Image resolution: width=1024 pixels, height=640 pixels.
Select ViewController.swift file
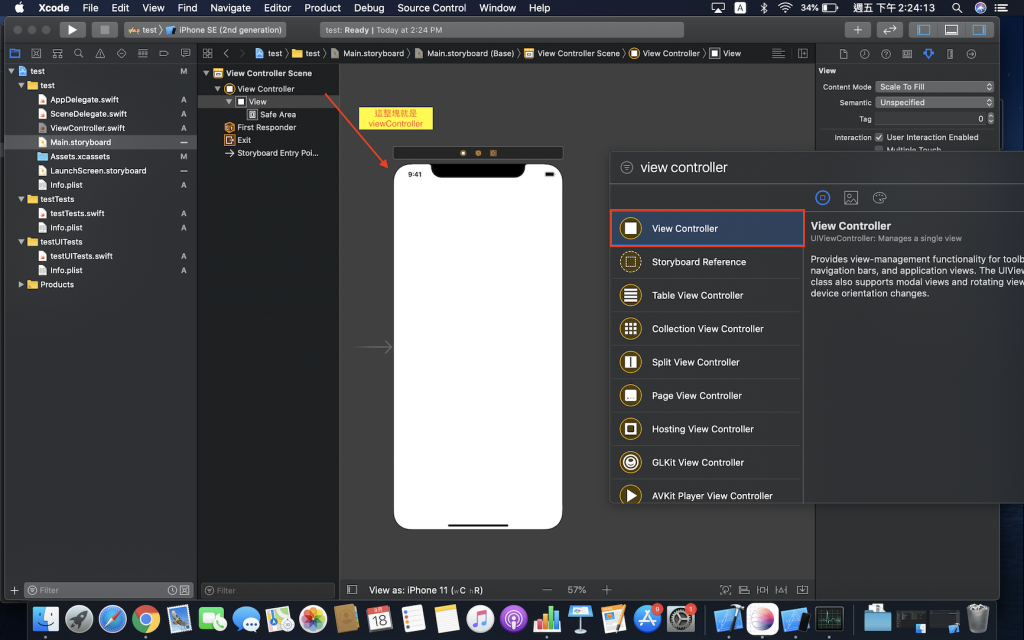point(88,128)
